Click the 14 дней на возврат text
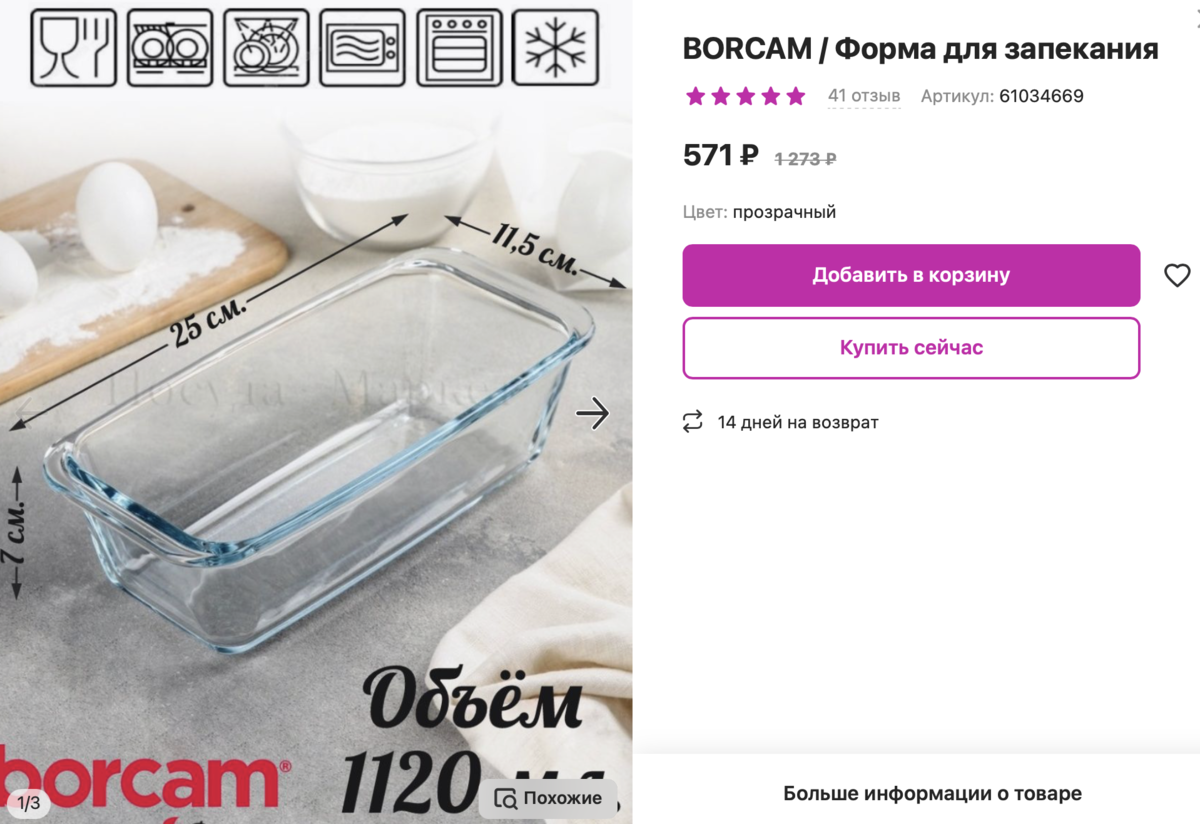 click(x=798, y=422)
